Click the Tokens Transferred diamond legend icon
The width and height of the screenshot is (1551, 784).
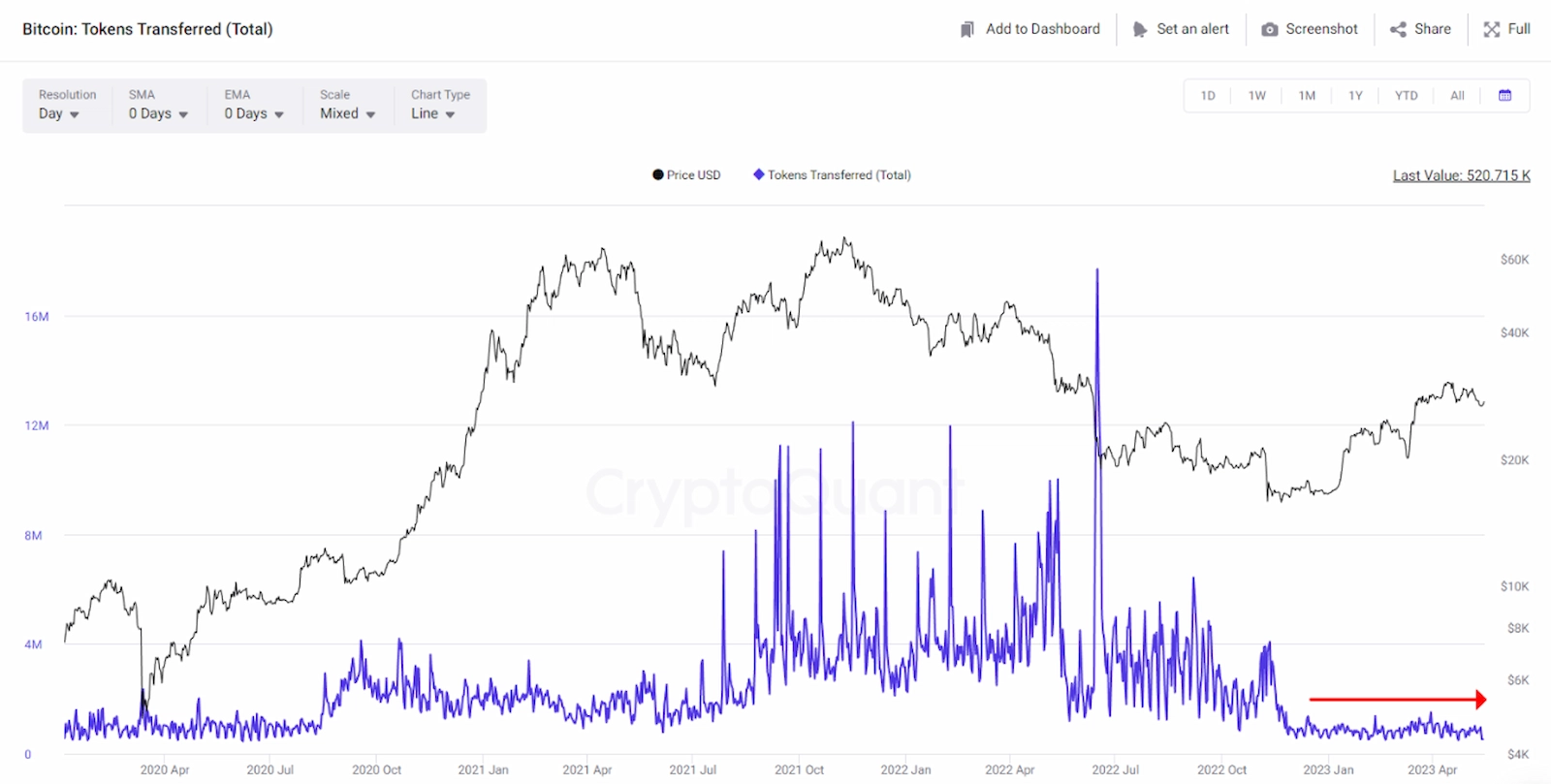(x=757, y=174)
